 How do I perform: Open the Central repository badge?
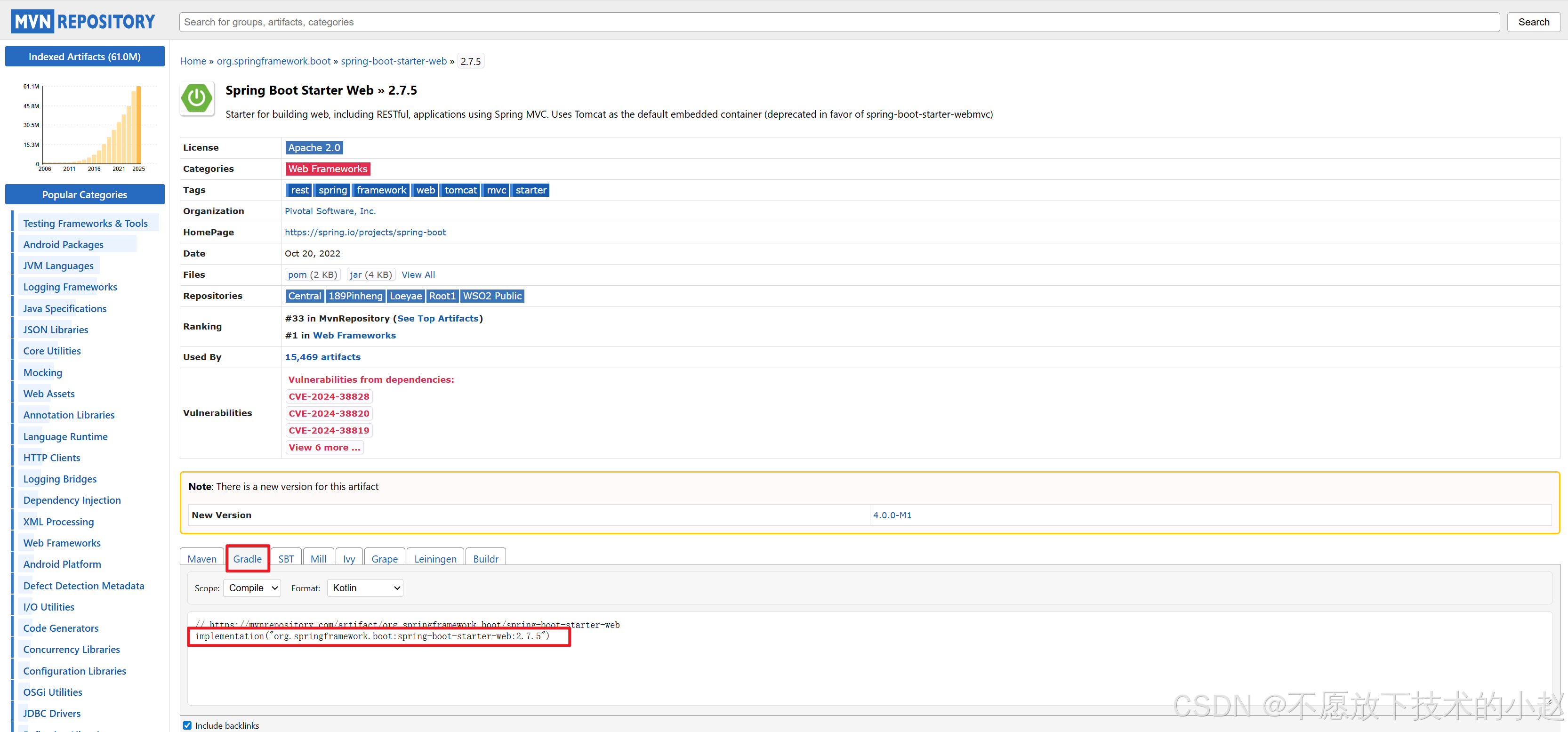point(305,296)
